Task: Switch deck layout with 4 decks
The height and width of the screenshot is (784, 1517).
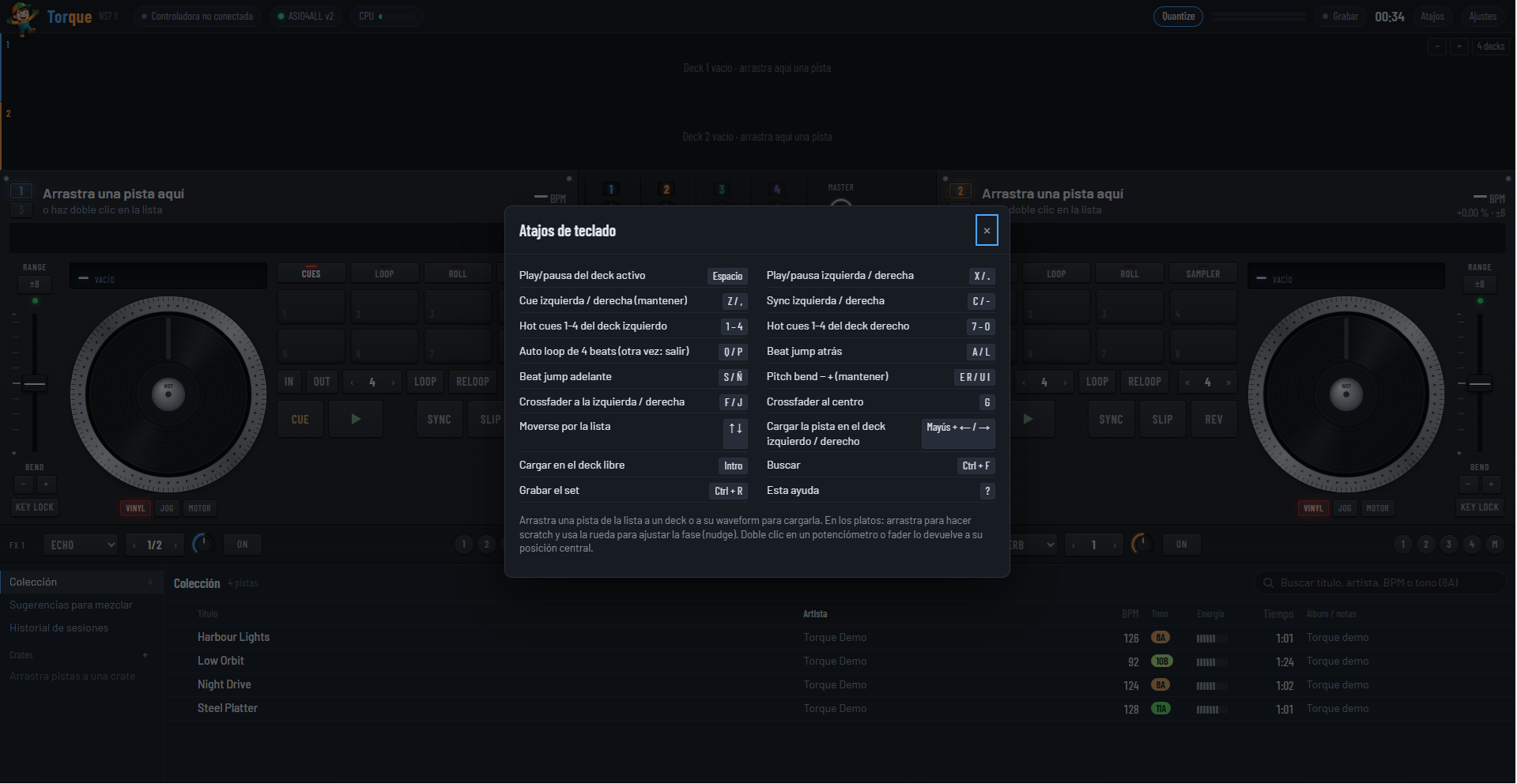Action: (1490, 46)
